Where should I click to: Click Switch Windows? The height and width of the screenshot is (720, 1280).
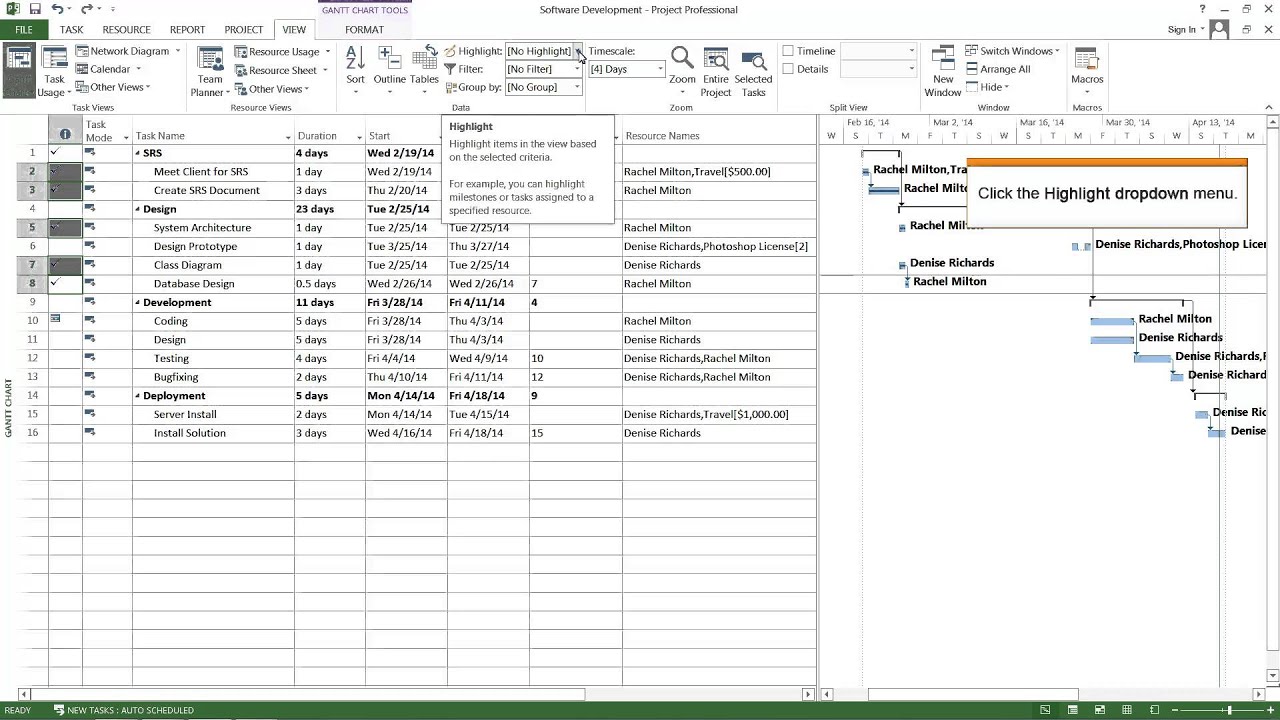point(1012,51)
